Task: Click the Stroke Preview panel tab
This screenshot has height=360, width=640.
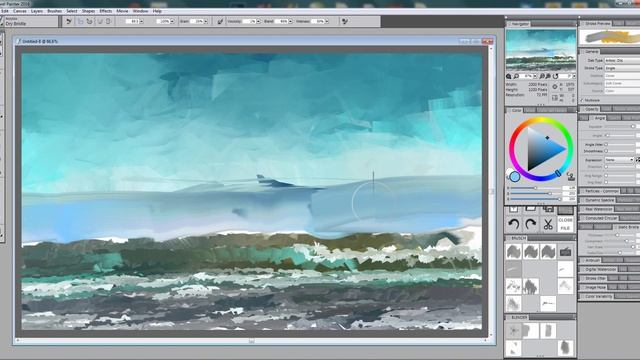Action: (x=598, y=24)
